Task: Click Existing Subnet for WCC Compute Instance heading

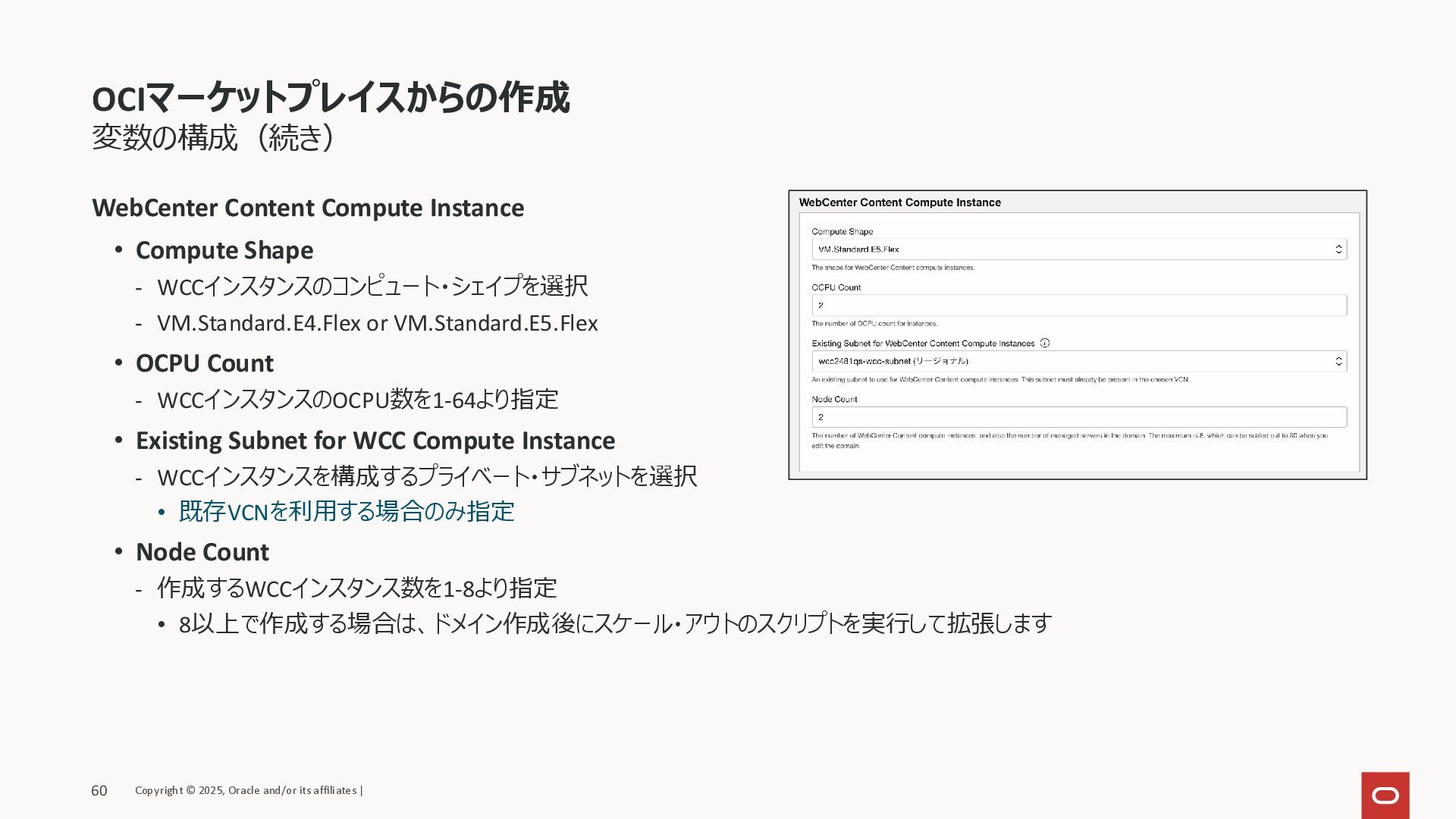Action: tap(375, 441)
